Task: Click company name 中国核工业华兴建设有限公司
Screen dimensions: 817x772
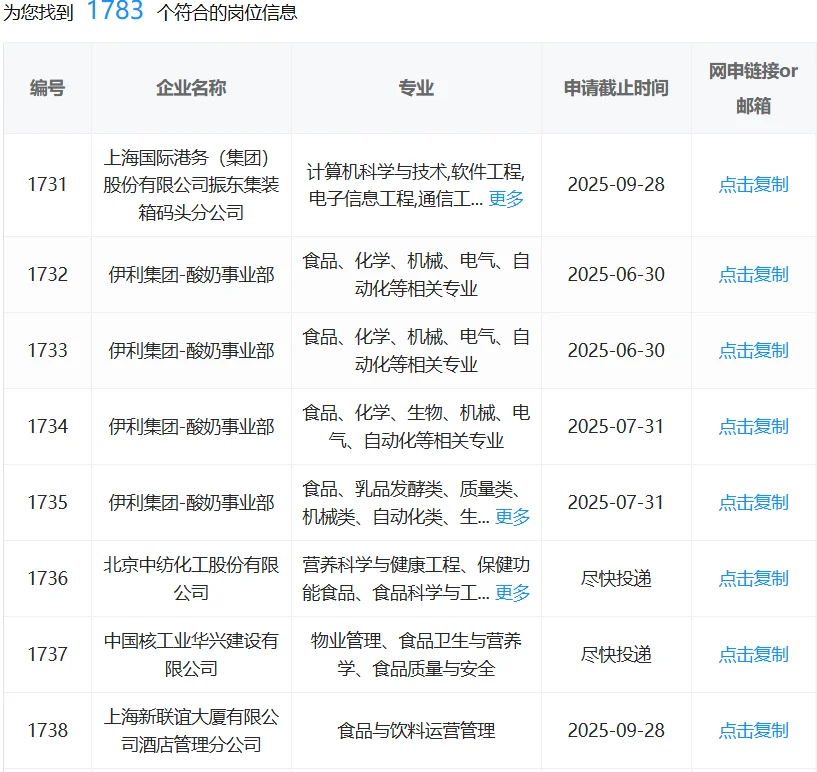Action: point(191,655)
